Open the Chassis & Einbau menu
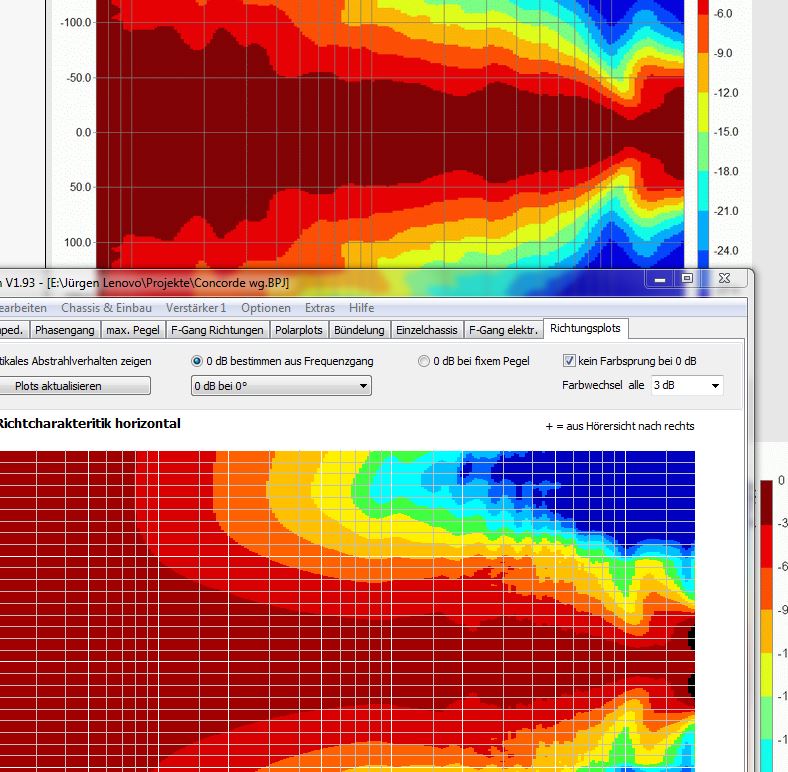The image size is (788, 772). [x=107, y=308]
